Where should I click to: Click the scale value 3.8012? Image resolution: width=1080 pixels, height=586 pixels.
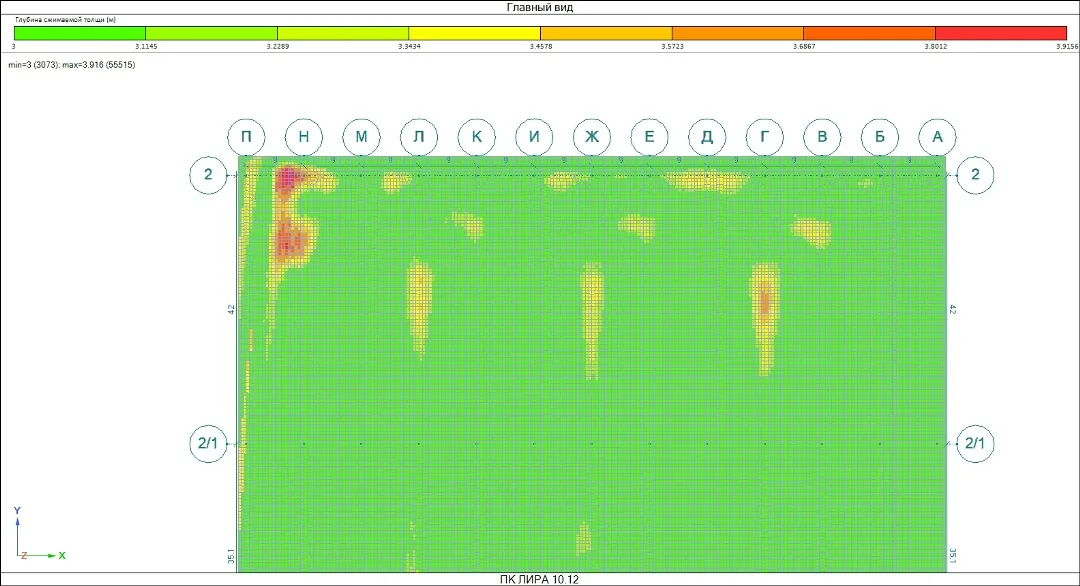click(x=935, y=46)
